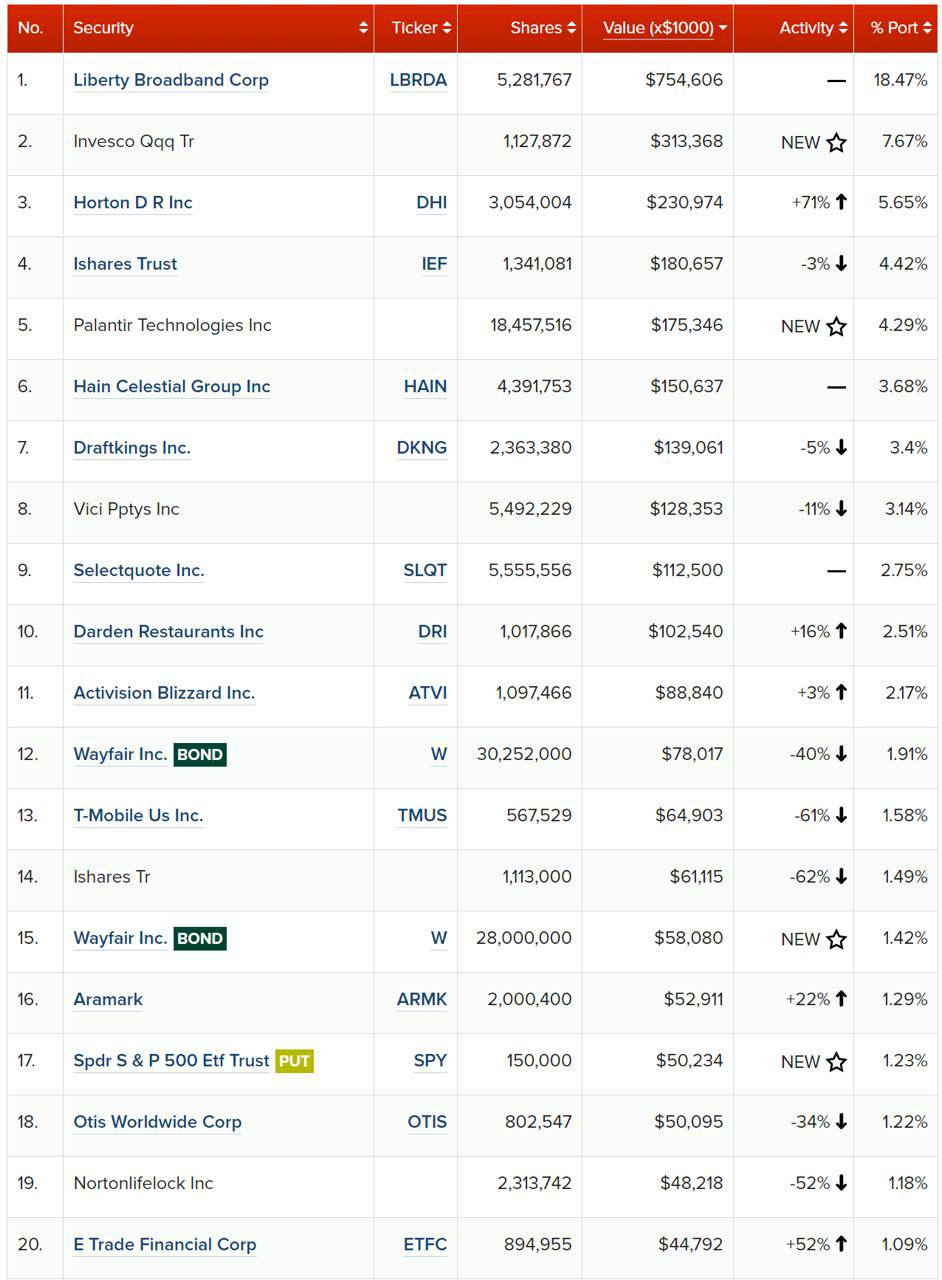Select the Vici Pptys Inc name
The image size is (942, 1280).
[126, 509]
